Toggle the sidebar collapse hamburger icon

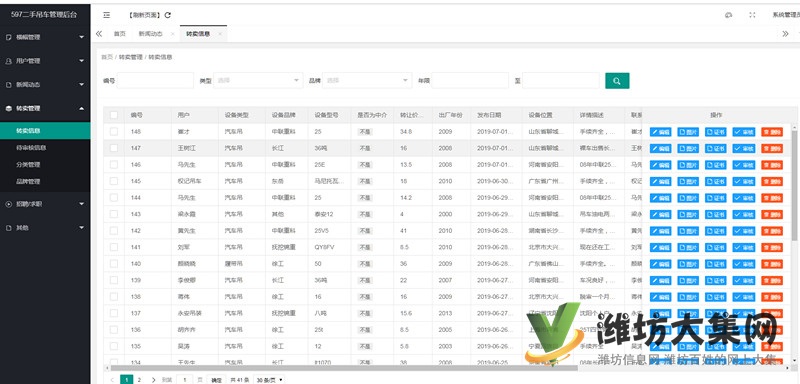pos(107,15)
